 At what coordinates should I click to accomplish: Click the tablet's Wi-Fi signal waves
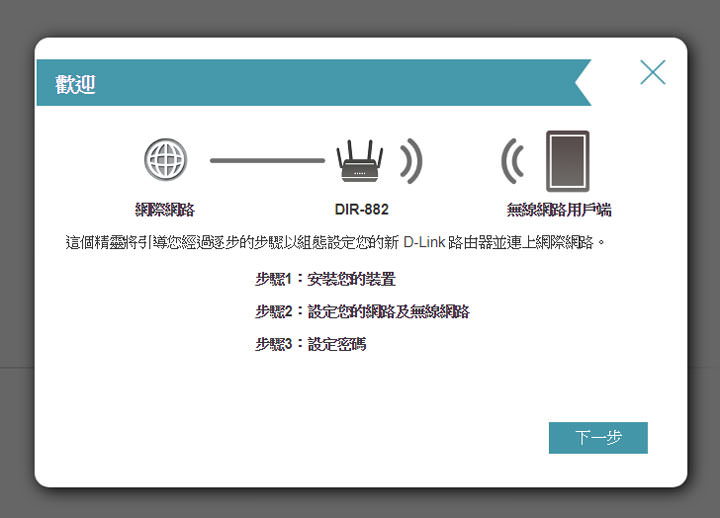coord(513,160)
